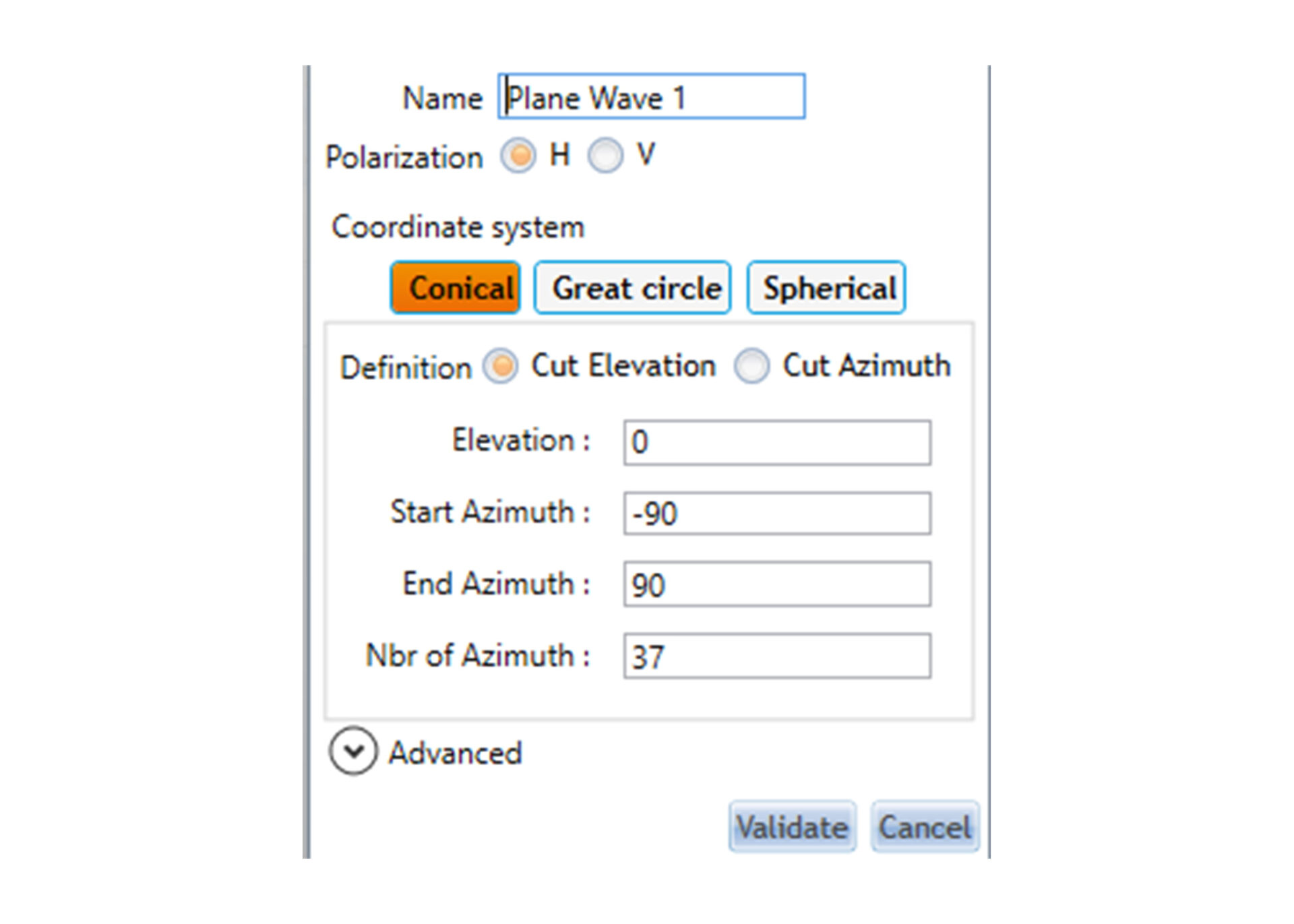This screenshot has width=1294, height=924.
Task: Switch to Conical coordinate system
Action: [x=456, y=288]
